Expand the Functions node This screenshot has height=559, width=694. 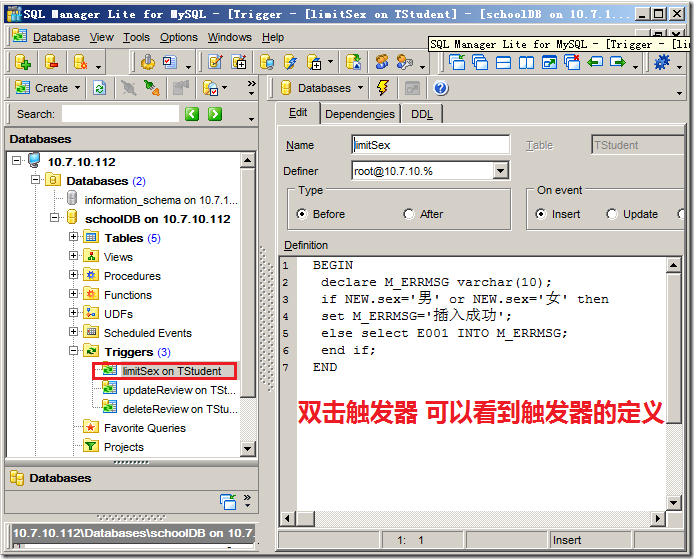73,294
